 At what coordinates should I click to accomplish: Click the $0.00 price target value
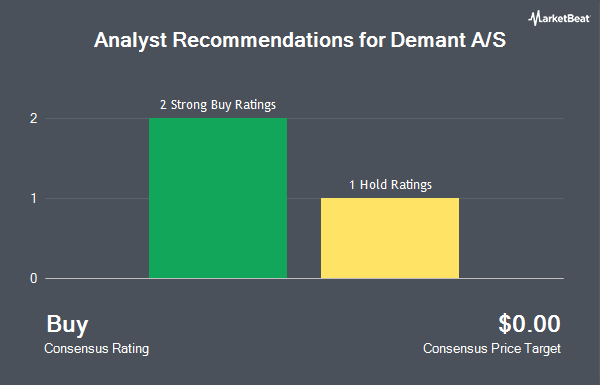pos(529,324)
